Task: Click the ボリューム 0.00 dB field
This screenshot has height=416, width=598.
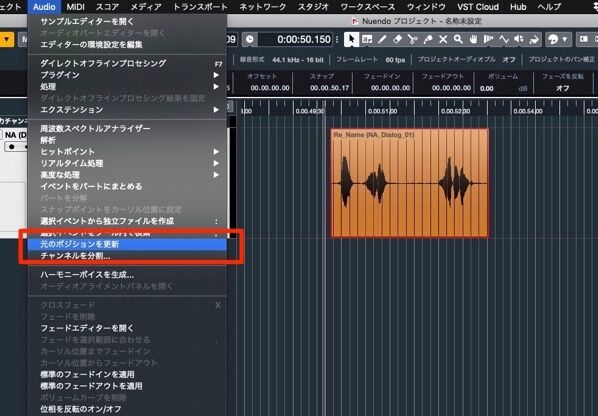Action: point(503,88)
